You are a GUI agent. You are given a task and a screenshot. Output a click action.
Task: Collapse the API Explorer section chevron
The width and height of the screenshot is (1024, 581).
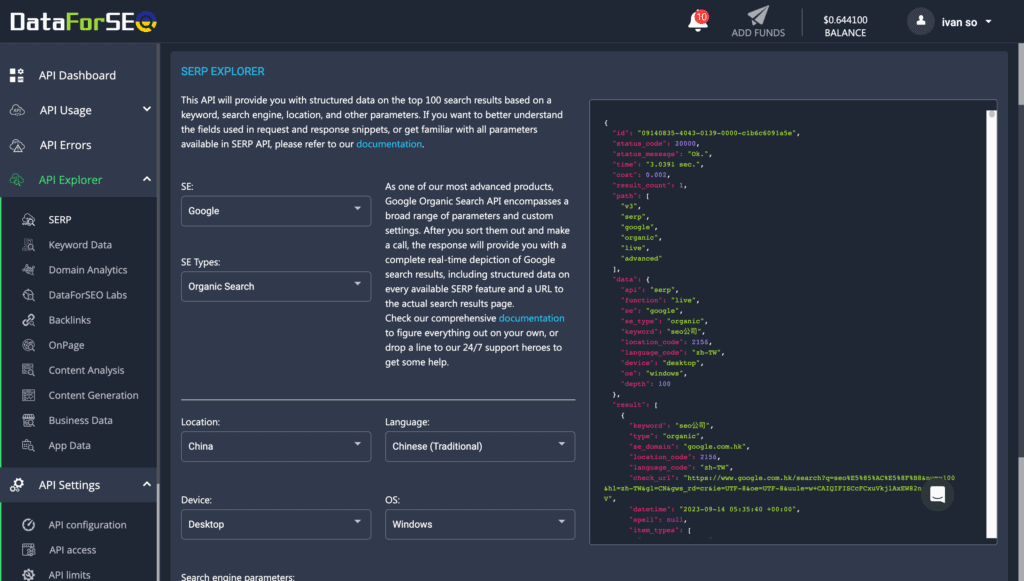pos(146,179)
